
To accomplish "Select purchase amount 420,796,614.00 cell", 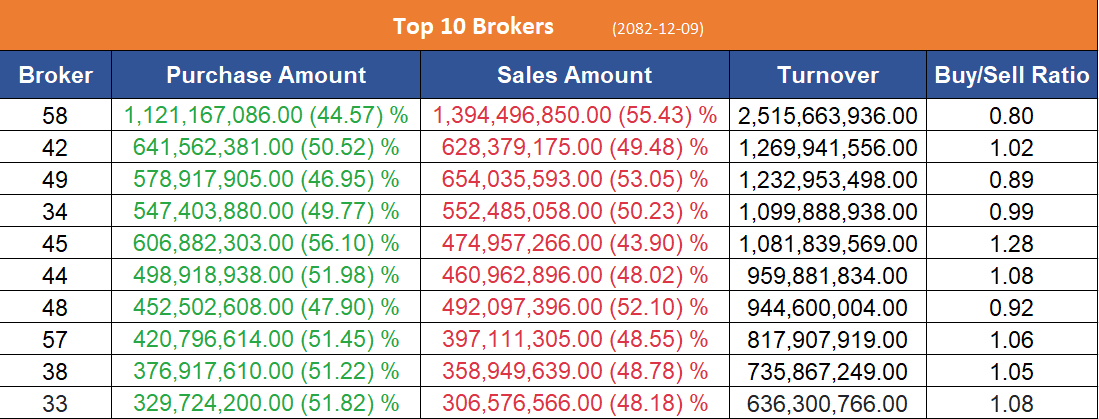I will point(266,340).
